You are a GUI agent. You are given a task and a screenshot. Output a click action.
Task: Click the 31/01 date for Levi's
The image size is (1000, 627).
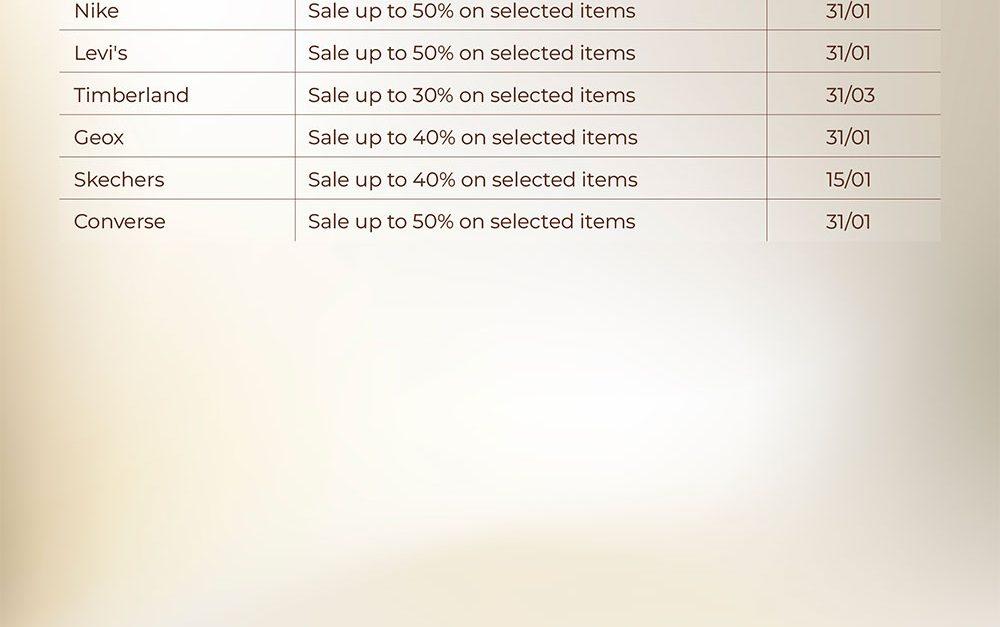(848, 53)
